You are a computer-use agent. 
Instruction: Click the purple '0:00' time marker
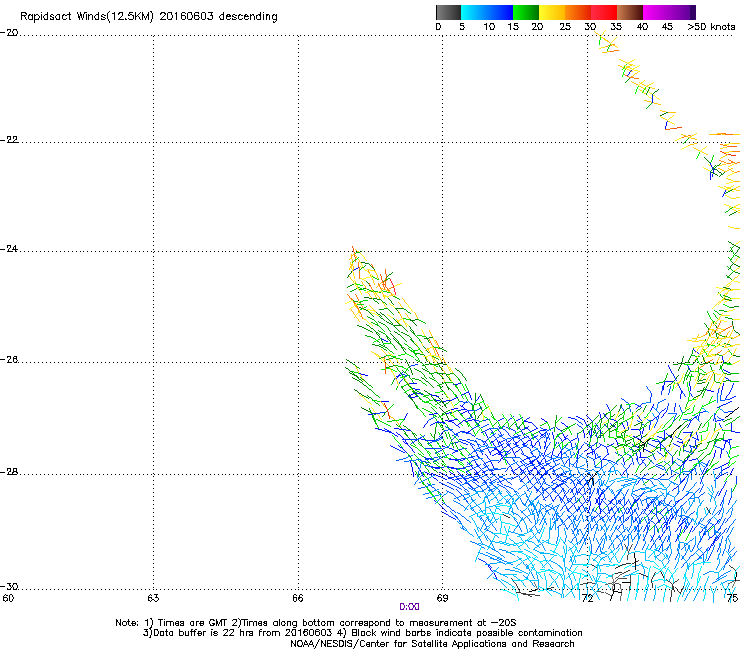(409, 607)
